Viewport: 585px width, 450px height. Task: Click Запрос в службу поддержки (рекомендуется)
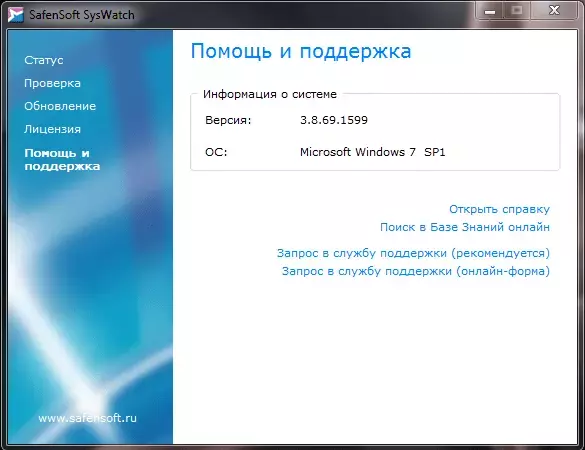click(x=413, y=253)
